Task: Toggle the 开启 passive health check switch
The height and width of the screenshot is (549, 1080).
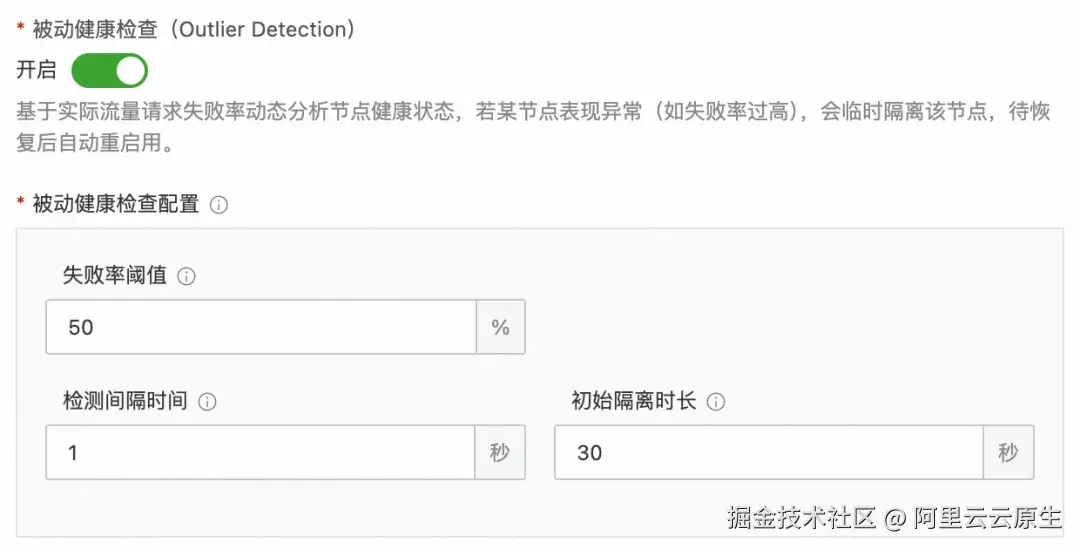Action: [110, 71]
